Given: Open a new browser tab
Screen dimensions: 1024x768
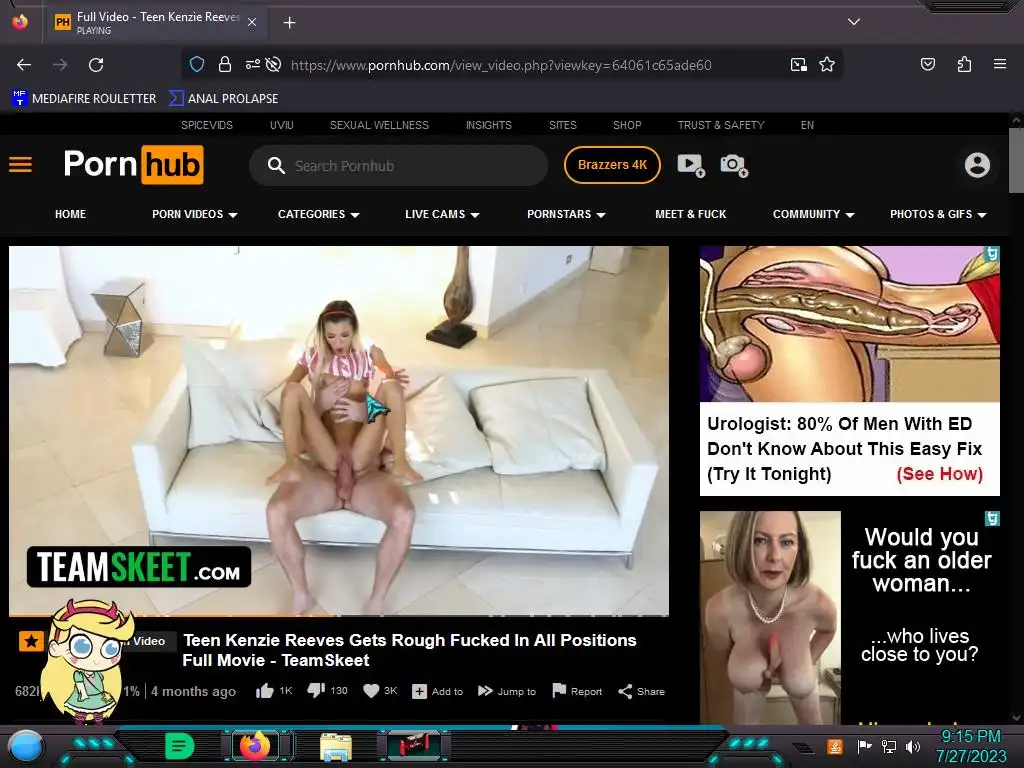Looking at the screenshot, I should click(289, 23).
